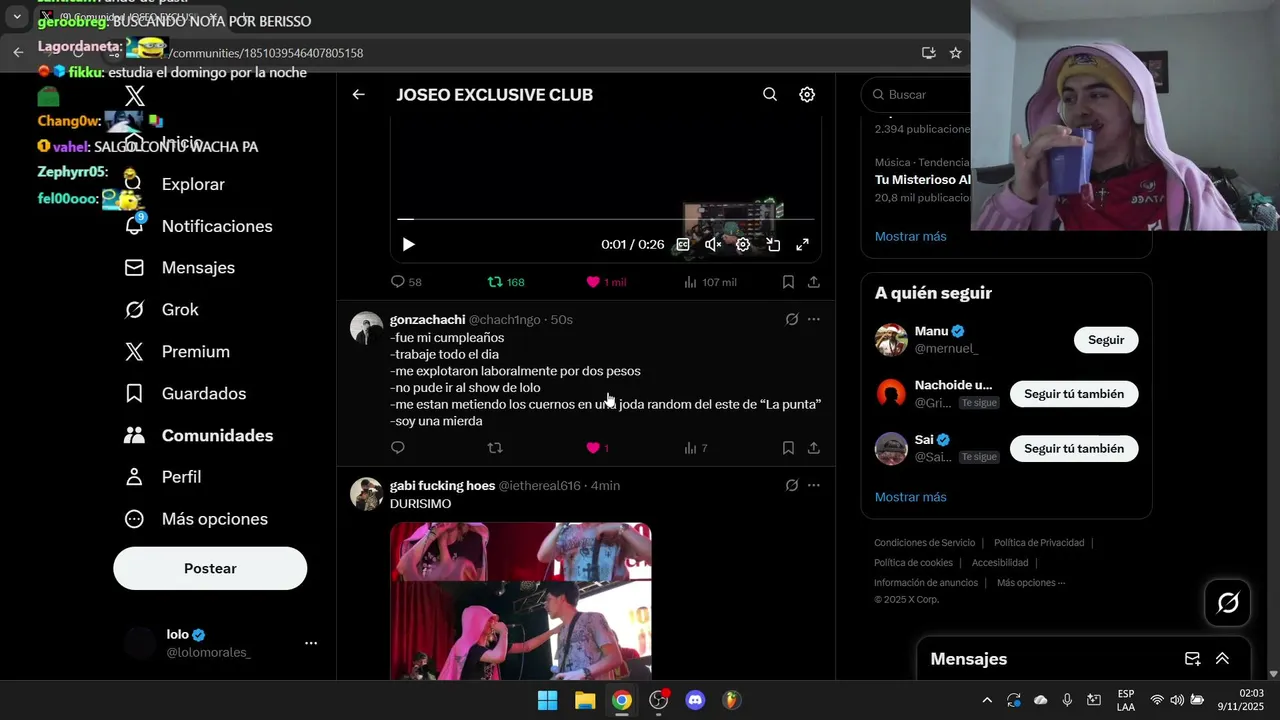Open Discord from the taskbar
This screenshot has height=720, width=1280.
pyautogui.click(x=696, y=700)
